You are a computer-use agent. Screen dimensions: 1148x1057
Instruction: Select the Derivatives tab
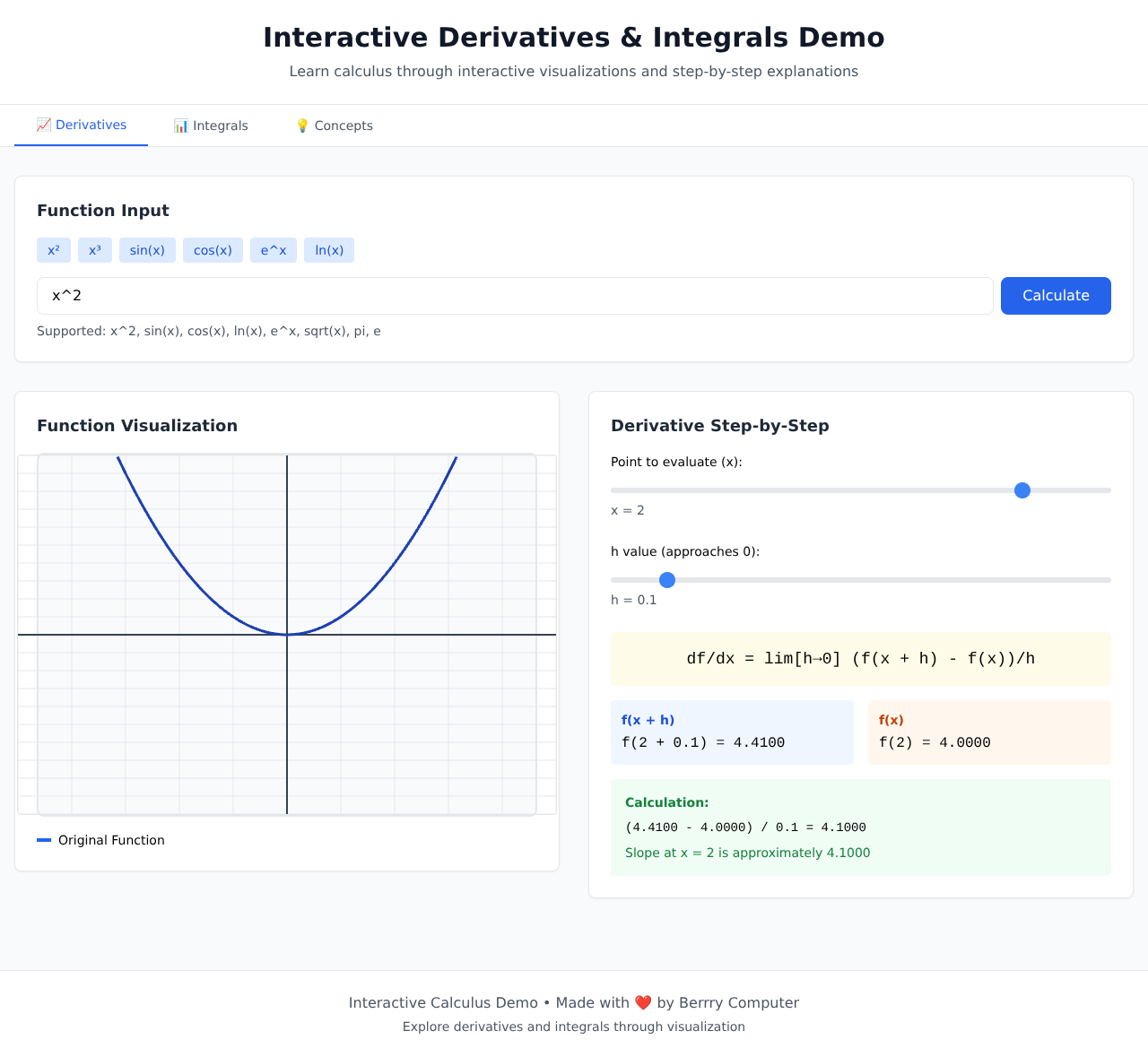pos(82,126)
